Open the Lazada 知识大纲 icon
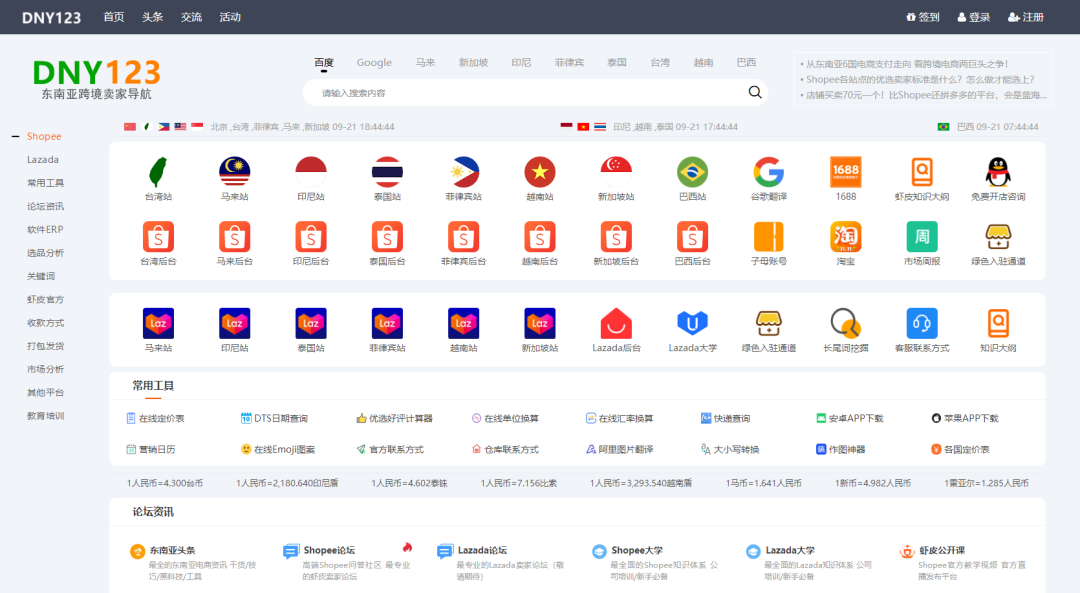The height and width of the screenshot is (593, 1080). coord(998,324)
